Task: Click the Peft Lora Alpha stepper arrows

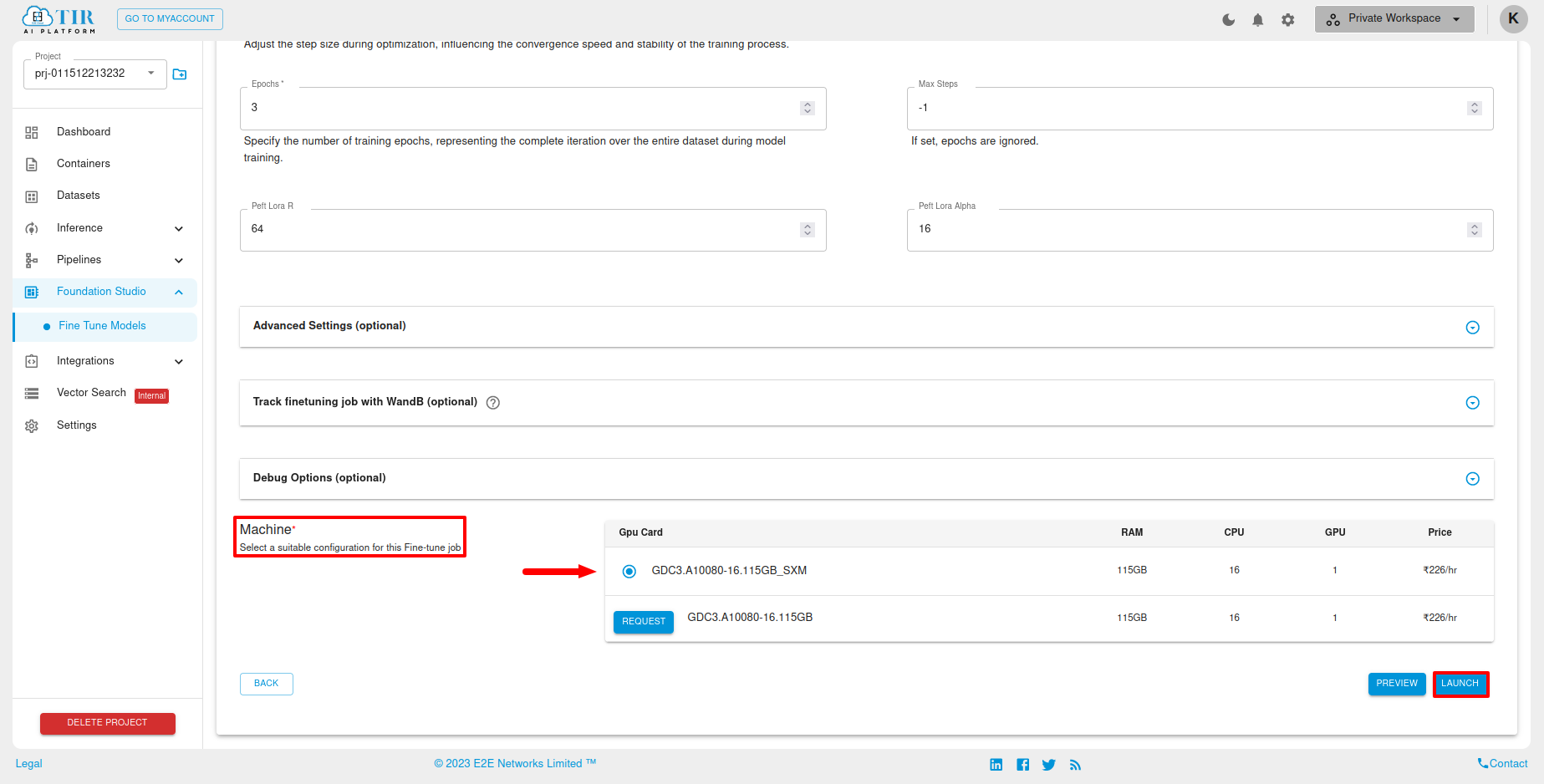Action: point(1475,230)
